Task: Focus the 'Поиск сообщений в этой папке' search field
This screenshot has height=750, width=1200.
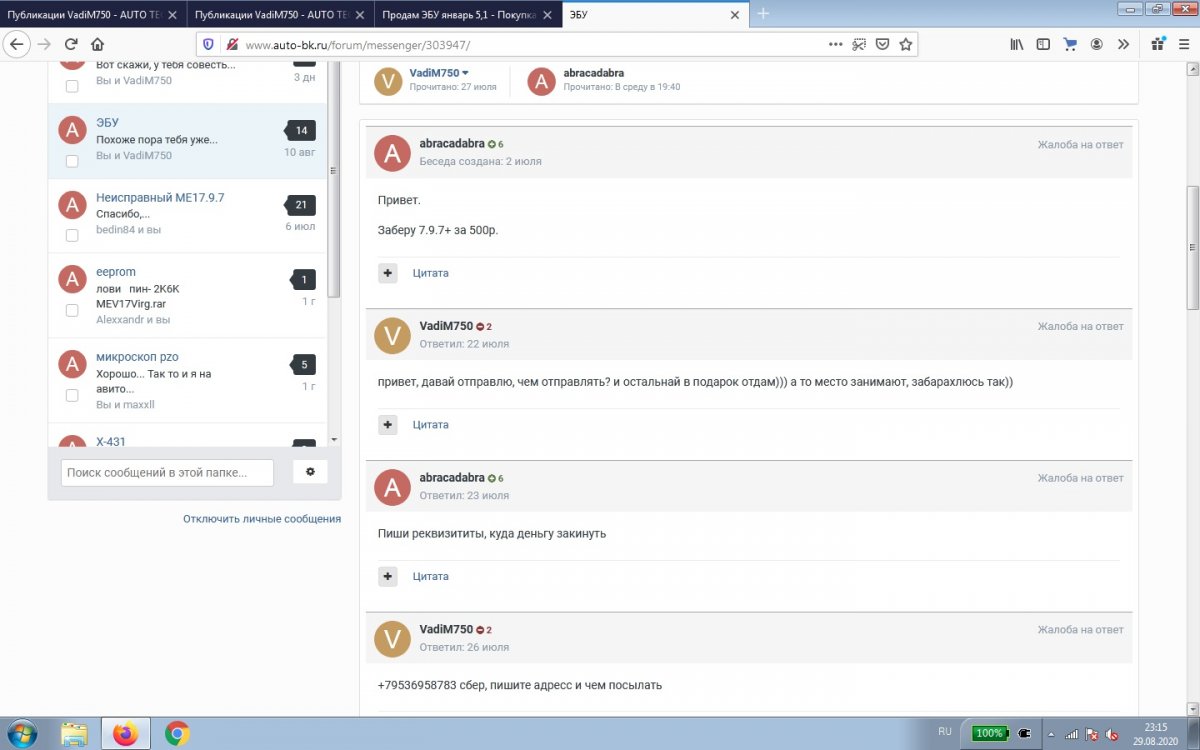Action: (x=167, y=472)
